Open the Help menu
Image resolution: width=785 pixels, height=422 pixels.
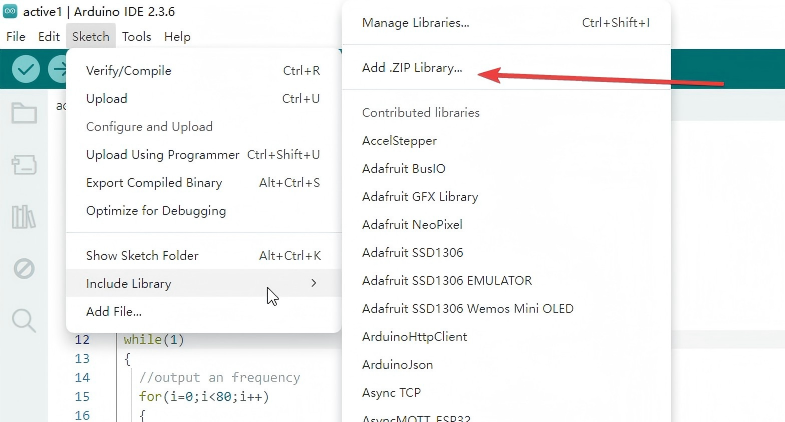tap(177, 36)
